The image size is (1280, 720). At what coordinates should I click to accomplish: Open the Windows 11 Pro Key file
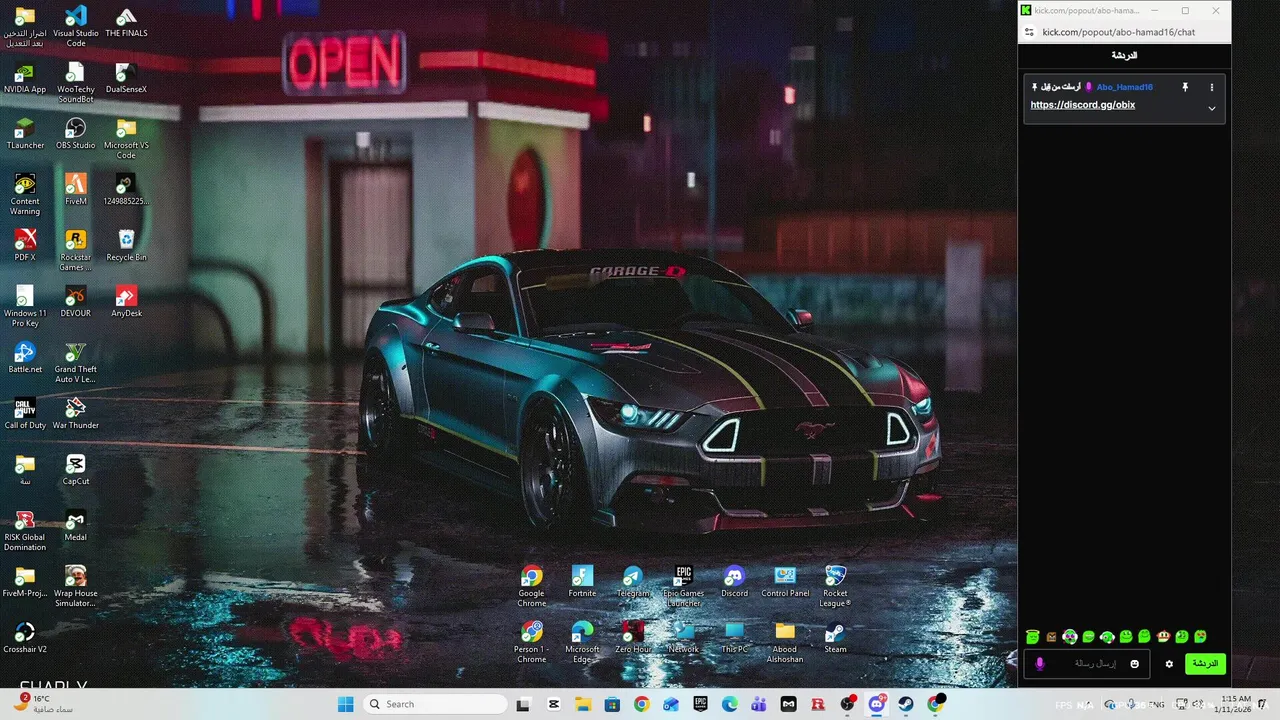click(x=25, y=307)
